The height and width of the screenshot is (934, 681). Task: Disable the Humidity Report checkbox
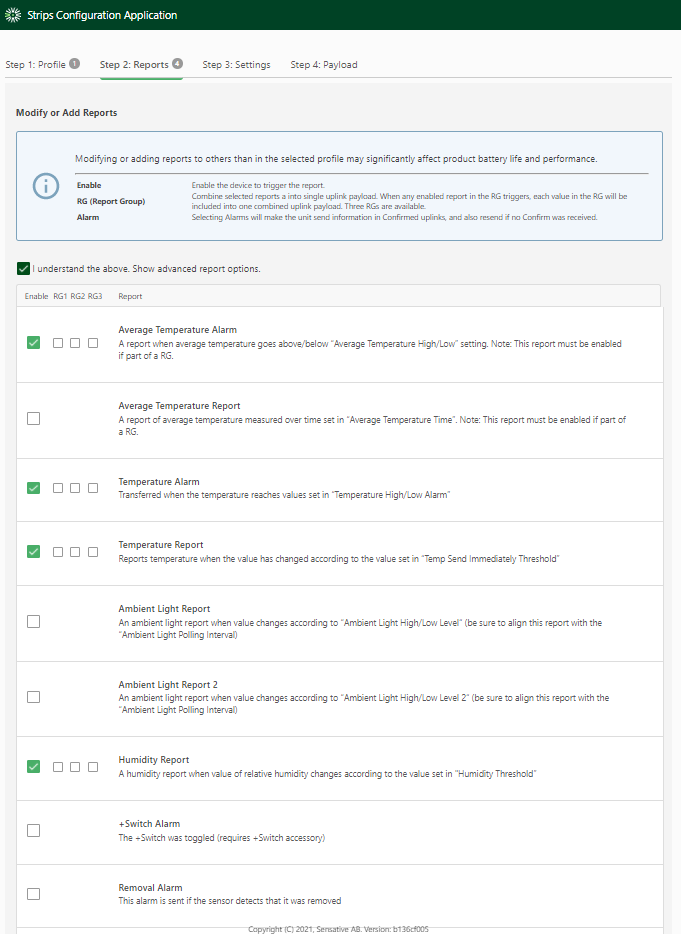click(x=34, y=767)
